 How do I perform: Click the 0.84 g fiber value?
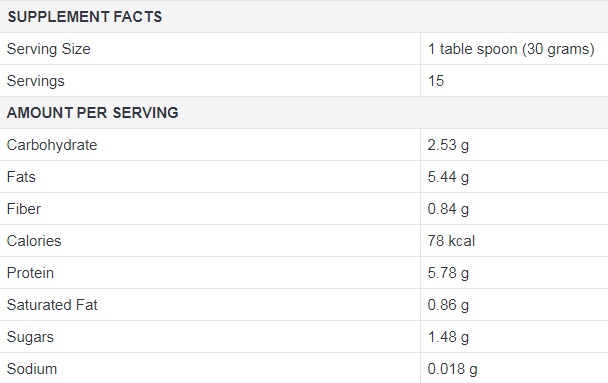[448, 209]
